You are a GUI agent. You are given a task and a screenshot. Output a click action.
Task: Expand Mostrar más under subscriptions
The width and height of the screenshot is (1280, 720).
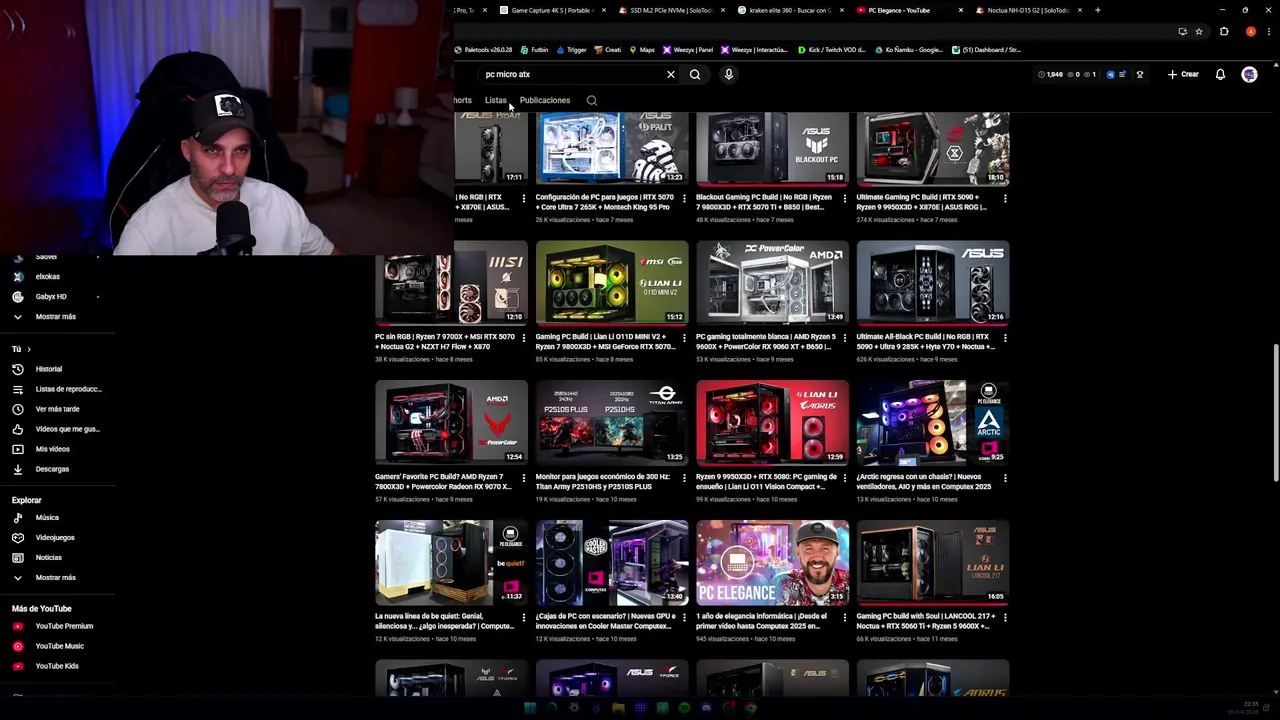pos(55,317)
